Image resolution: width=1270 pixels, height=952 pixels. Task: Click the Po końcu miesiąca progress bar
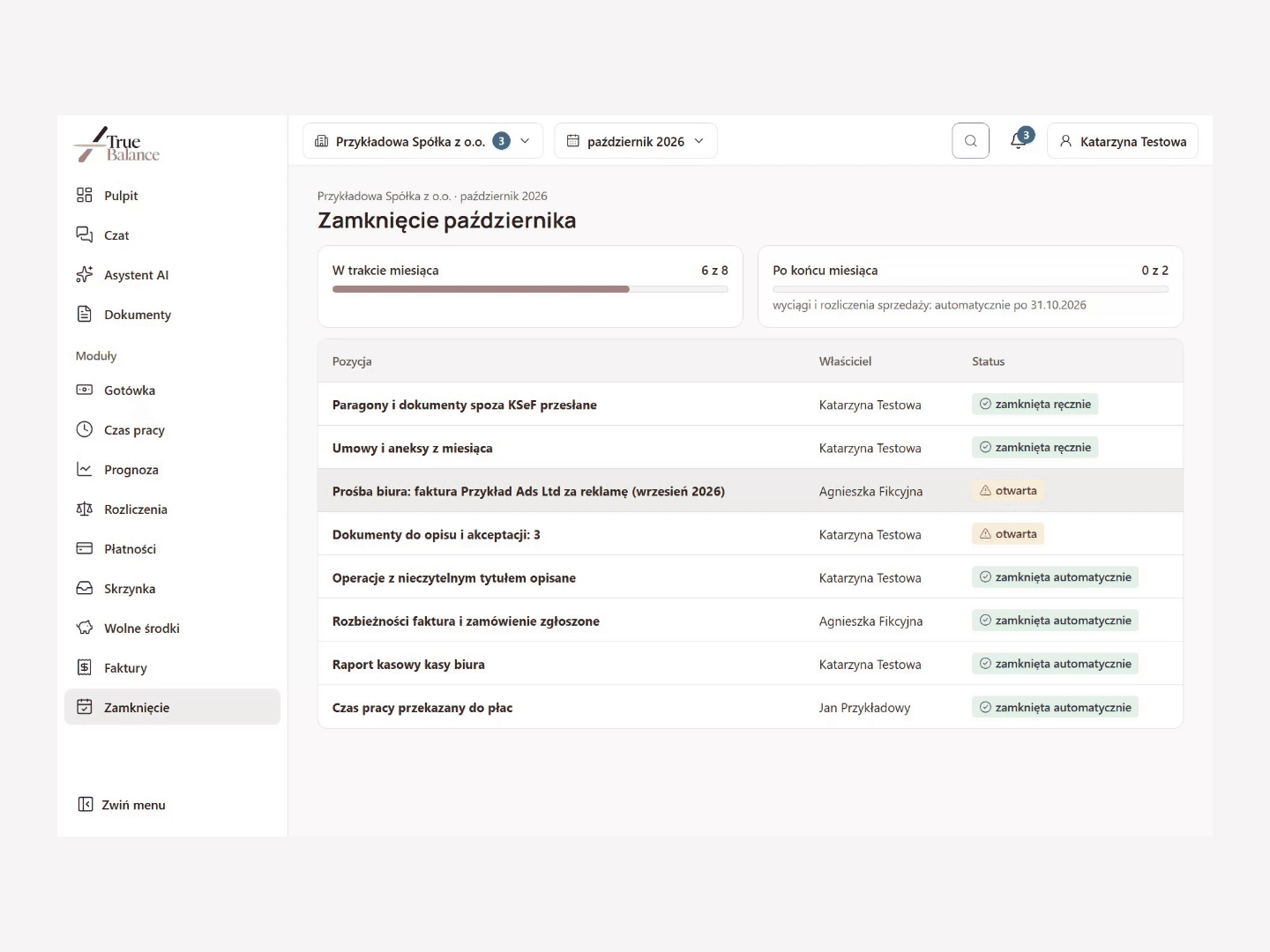tap(970, 289)
